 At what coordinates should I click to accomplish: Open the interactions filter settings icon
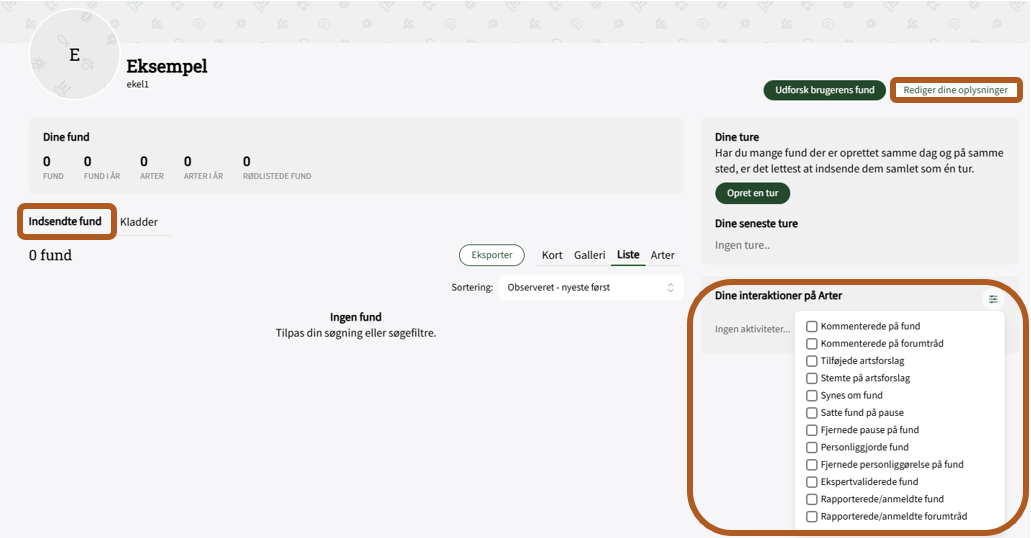(x=993, y=299)
